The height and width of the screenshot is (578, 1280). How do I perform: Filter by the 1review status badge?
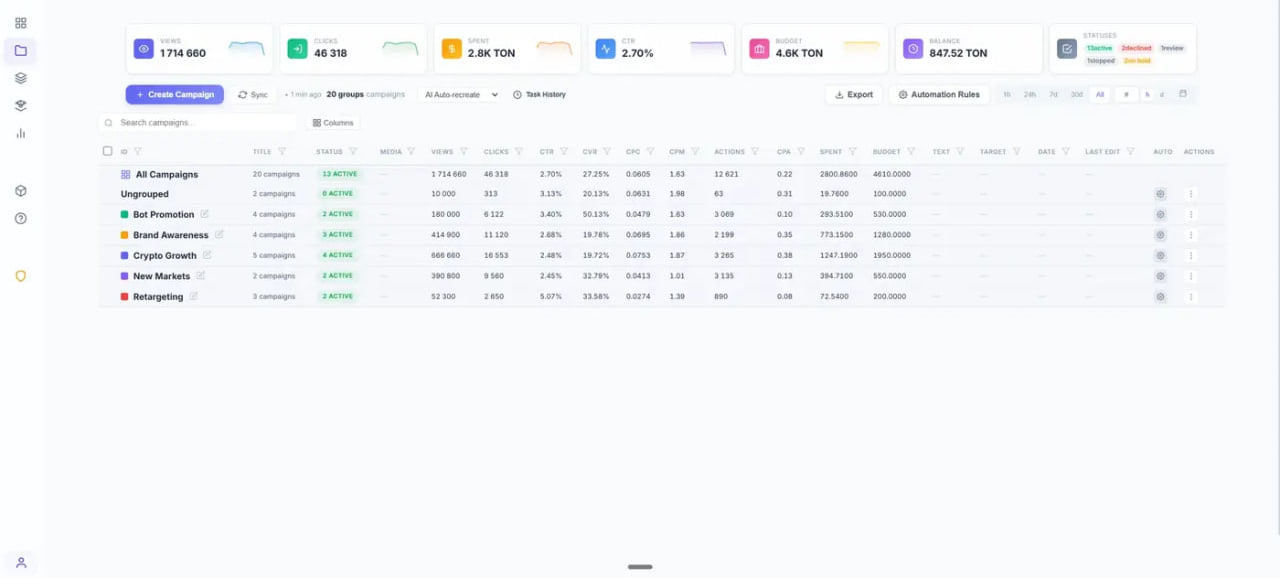pos(1172,48)
